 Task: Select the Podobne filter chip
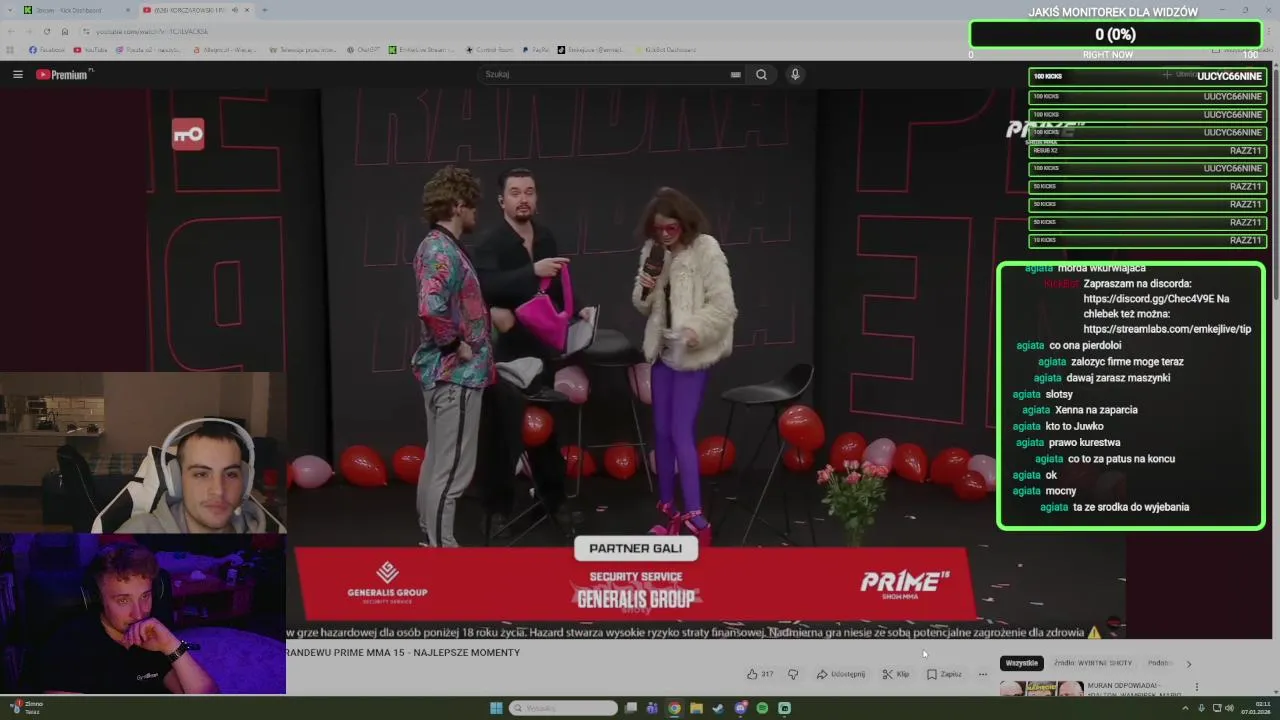coord(1160,663)
